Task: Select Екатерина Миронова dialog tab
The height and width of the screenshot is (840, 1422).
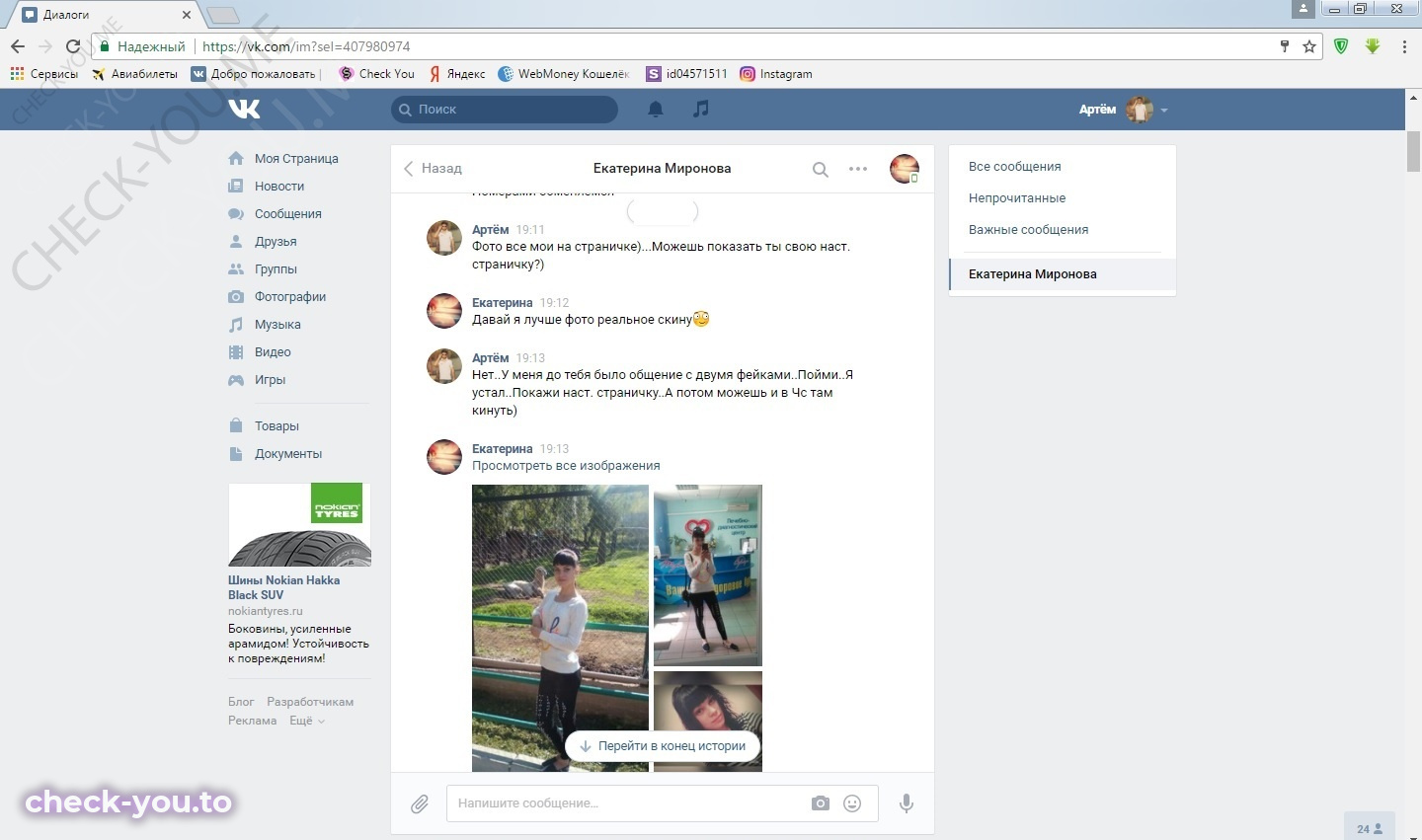Action: (1063, 274)
